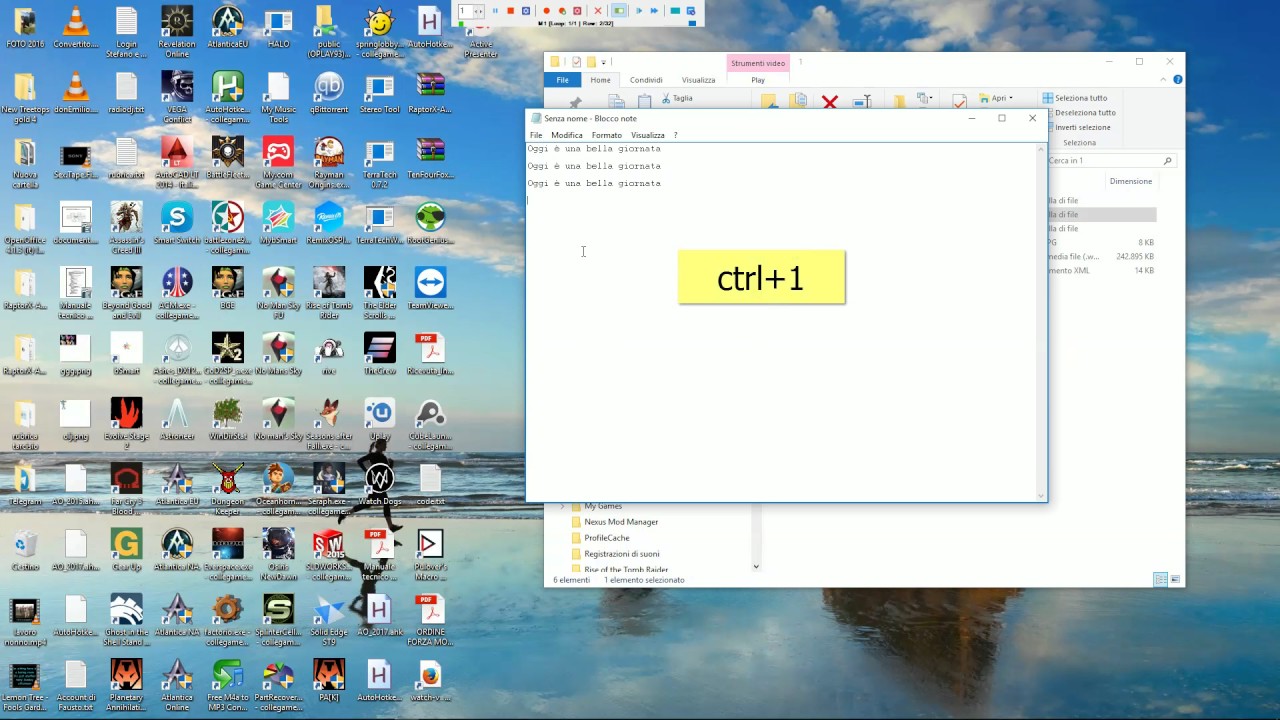Screen dimensions: 1280x720
Task: Click the red circle record button
Action: (546, 11)
